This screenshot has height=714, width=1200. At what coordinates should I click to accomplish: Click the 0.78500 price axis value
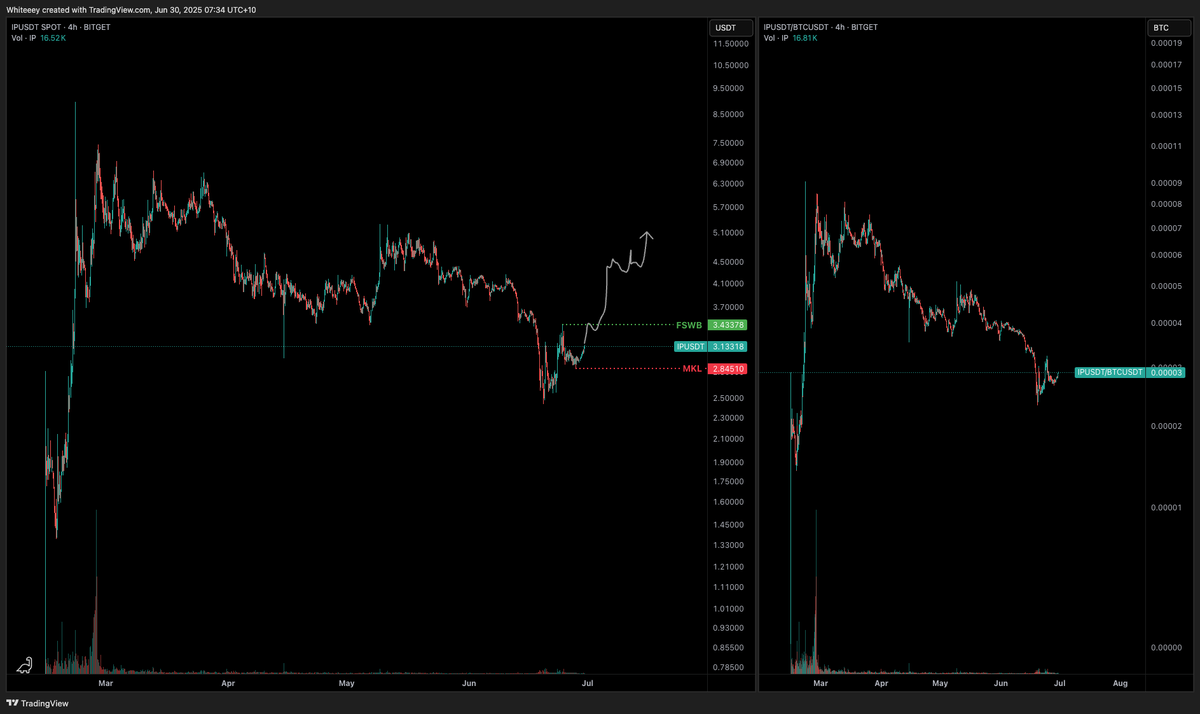[730, 667]
